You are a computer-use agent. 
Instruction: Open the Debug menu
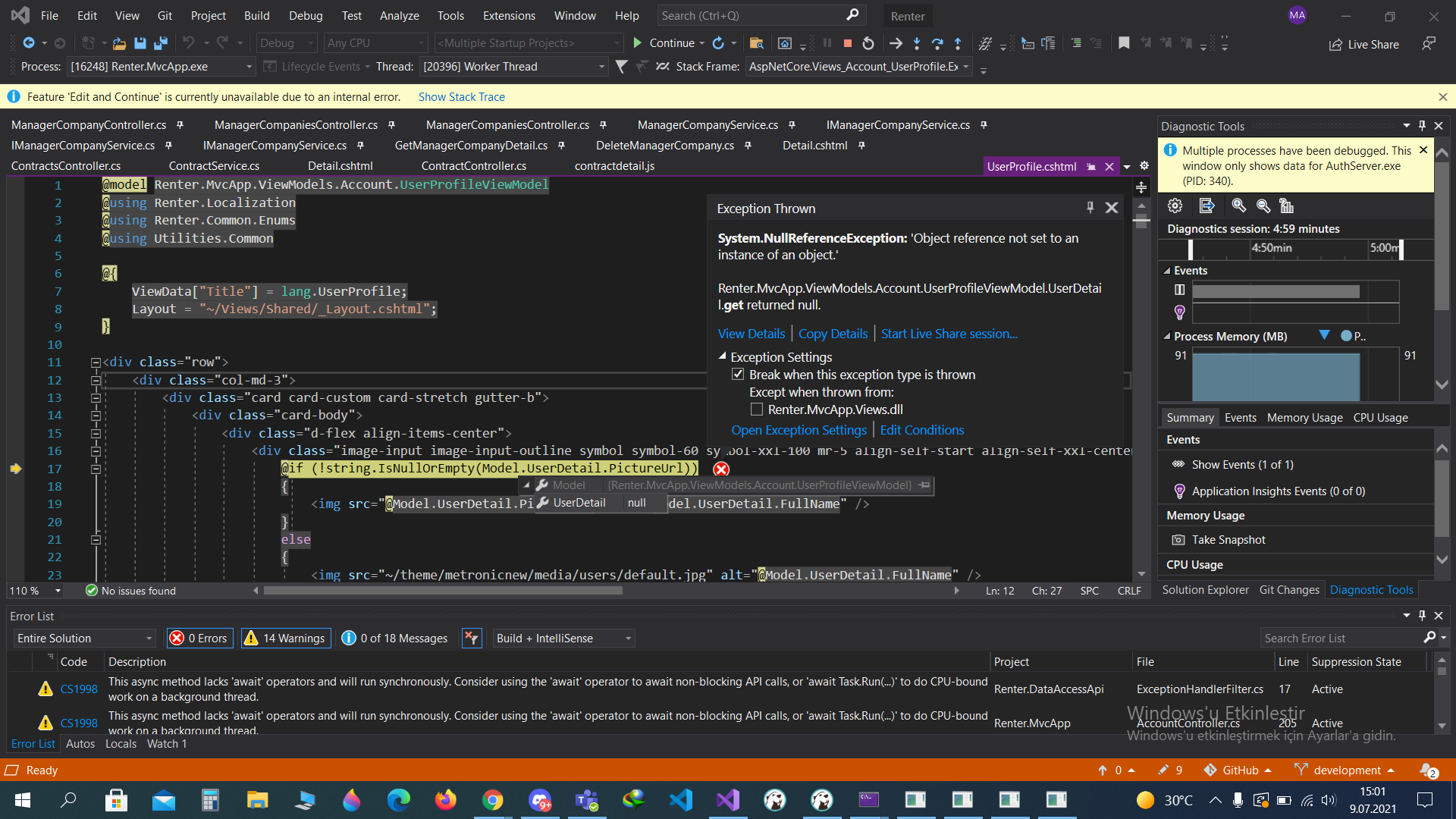[305, 15]
